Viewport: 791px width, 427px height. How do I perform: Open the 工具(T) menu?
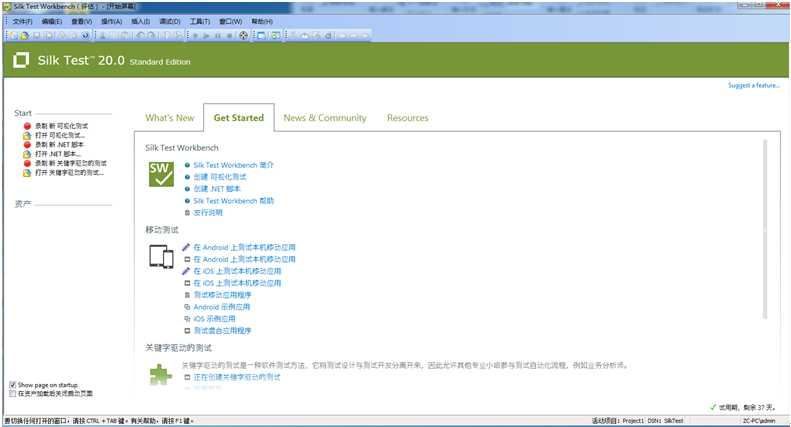tap(200, 22)
